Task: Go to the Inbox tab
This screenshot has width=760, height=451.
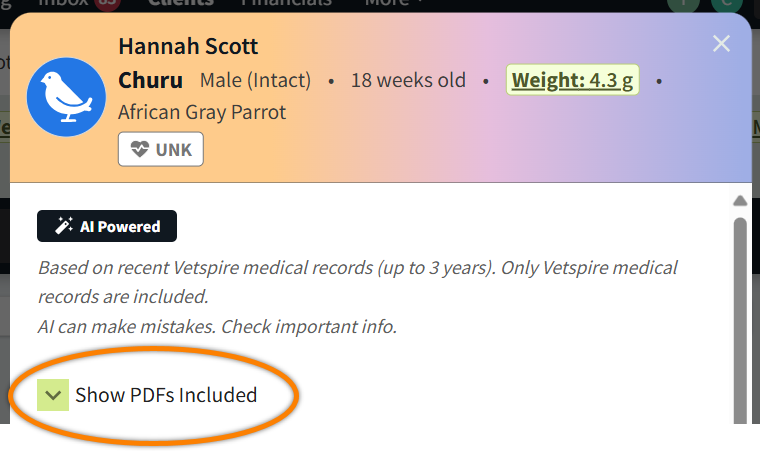Action: 63,3
